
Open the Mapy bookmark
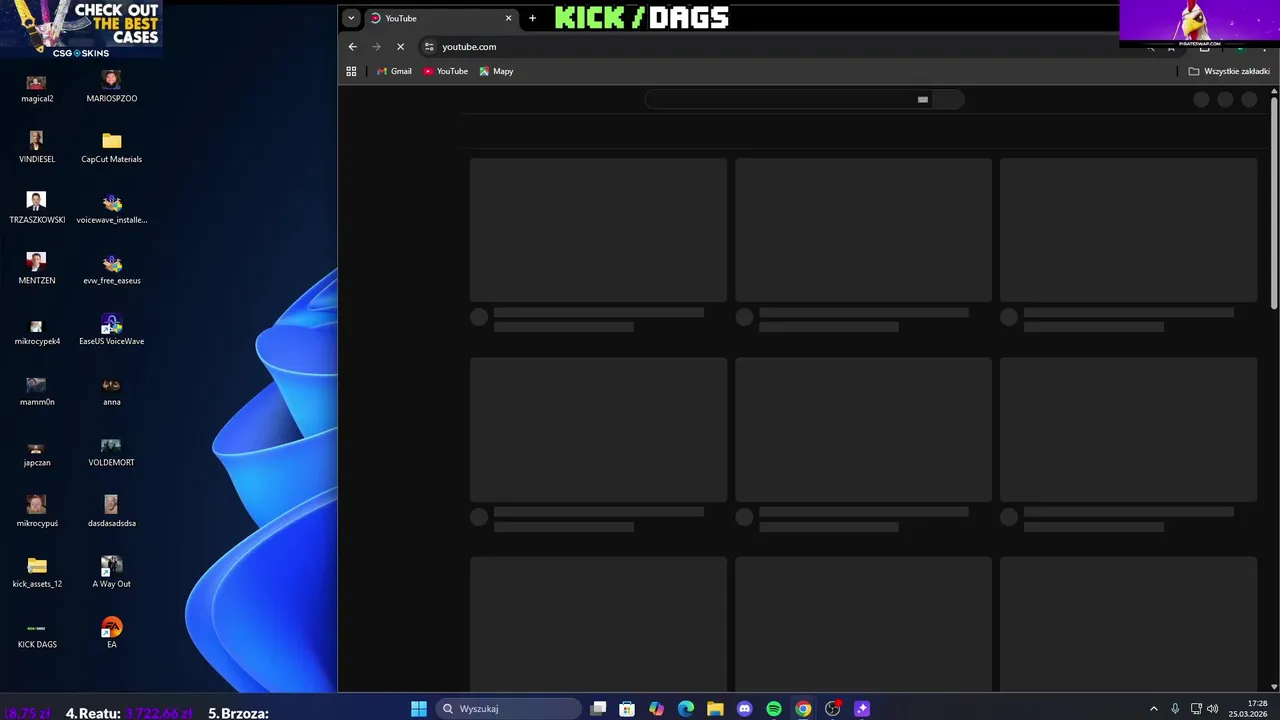(496, 71)
